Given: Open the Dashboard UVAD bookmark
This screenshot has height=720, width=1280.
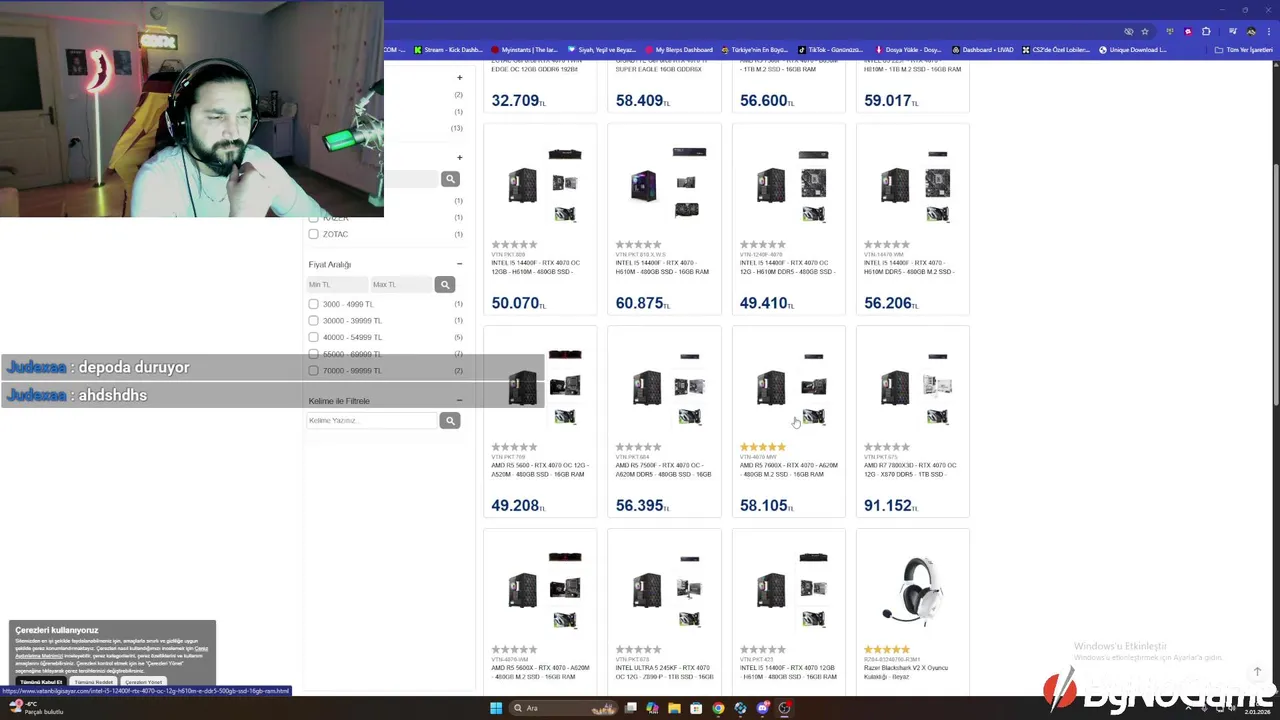Looking at the screenshot, I should point(983,49).
